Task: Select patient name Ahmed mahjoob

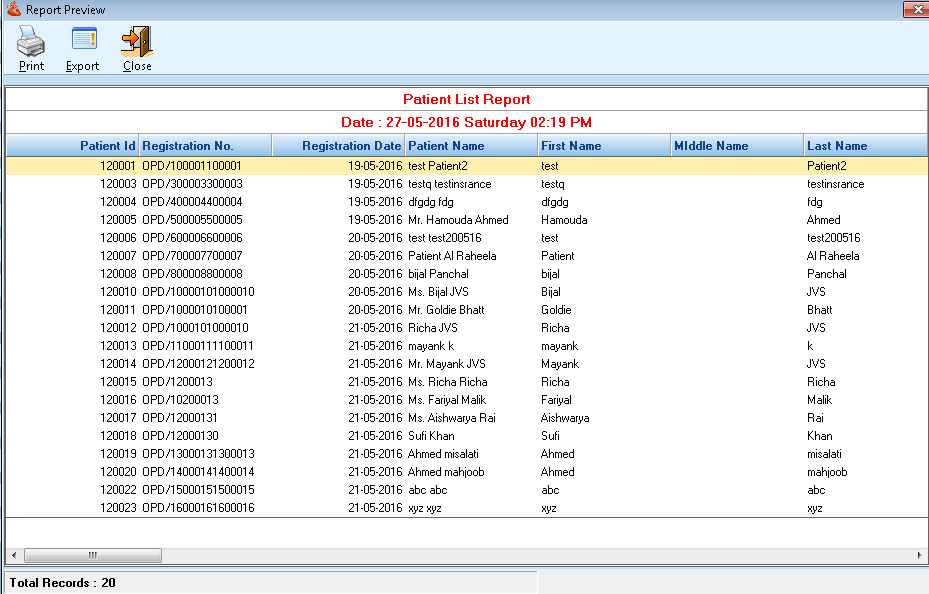Action: [x=446, y=472]
